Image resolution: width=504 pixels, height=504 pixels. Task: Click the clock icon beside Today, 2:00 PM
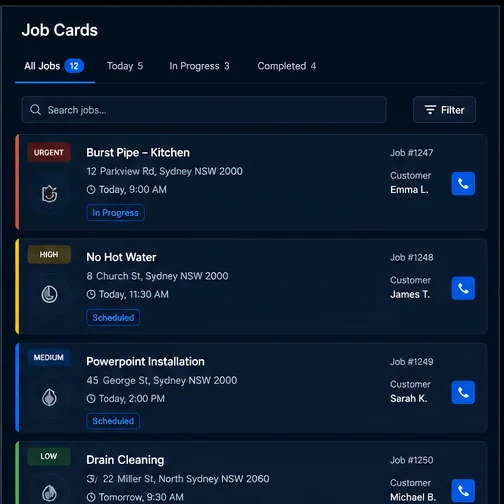click(x=91, y=399)
